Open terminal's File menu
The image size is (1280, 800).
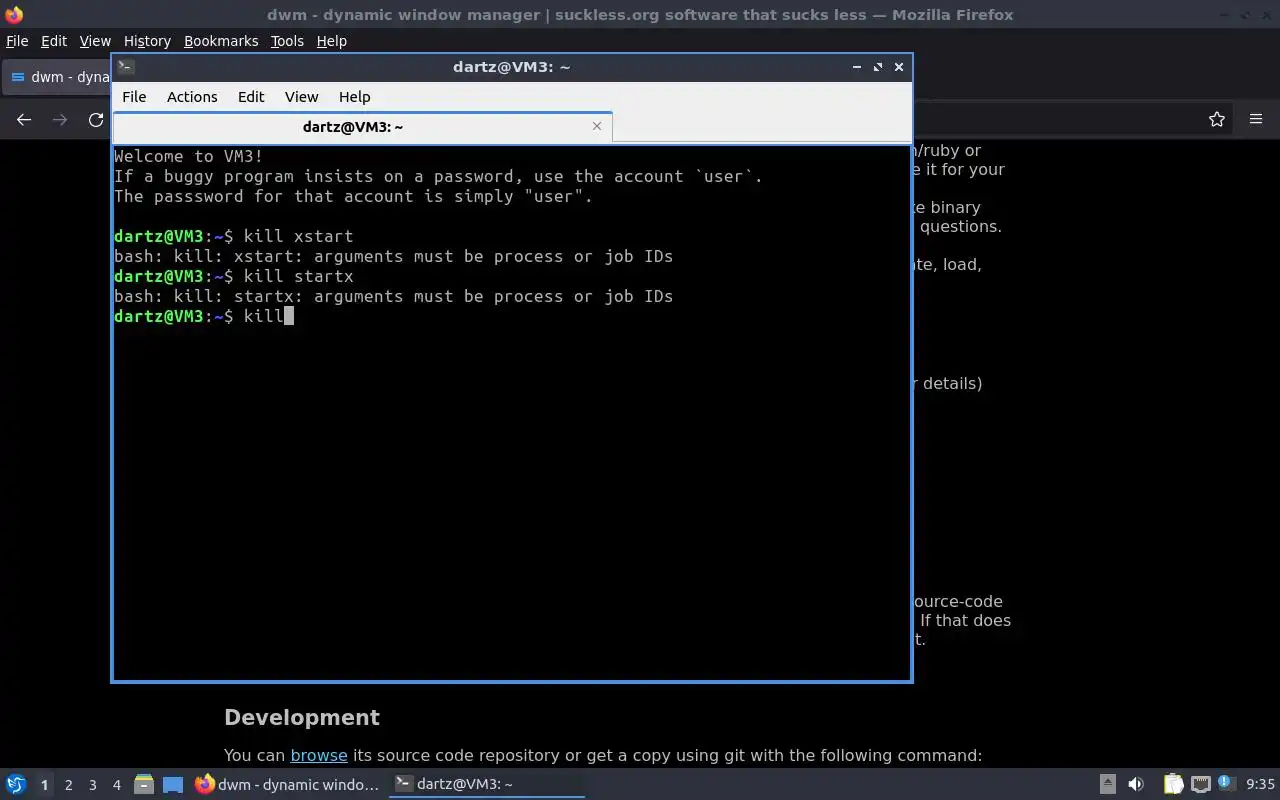(134, 97)
